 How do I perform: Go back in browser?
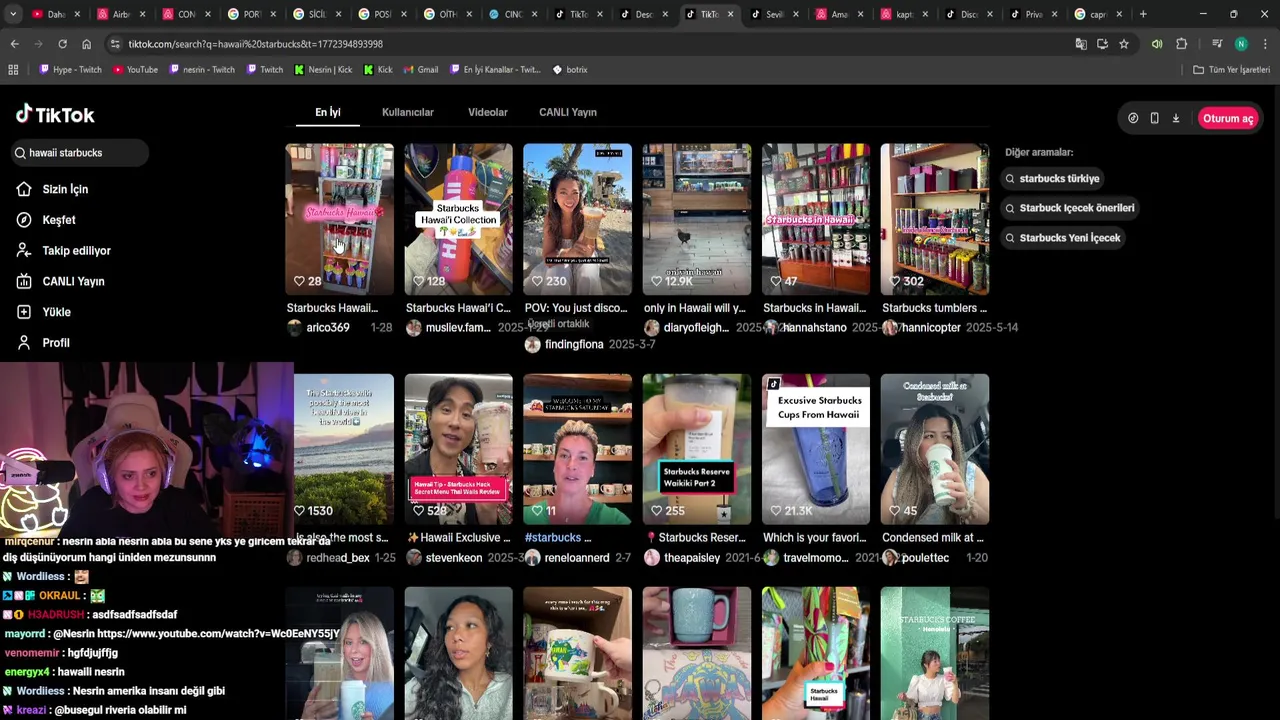14,44
